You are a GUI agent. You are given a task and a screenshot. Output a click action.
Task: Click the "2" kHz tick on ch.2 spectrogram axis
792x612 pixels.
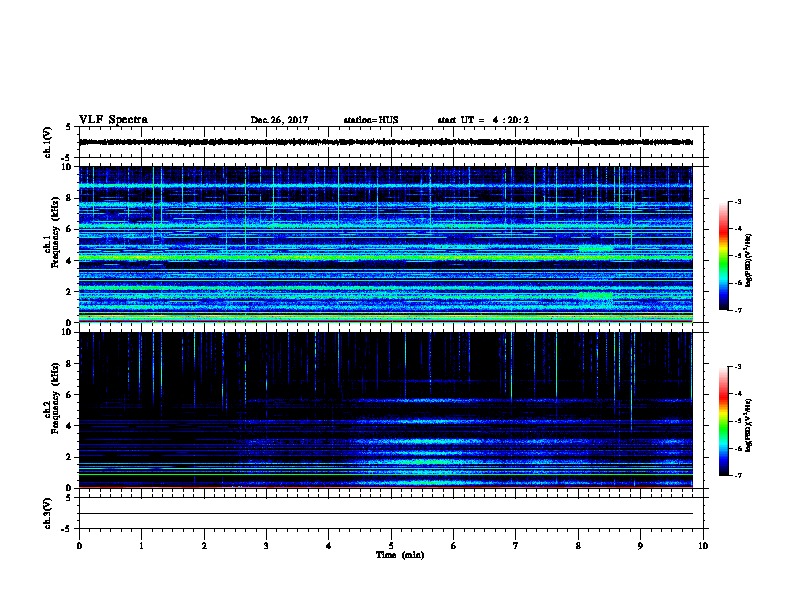[70, 457]
